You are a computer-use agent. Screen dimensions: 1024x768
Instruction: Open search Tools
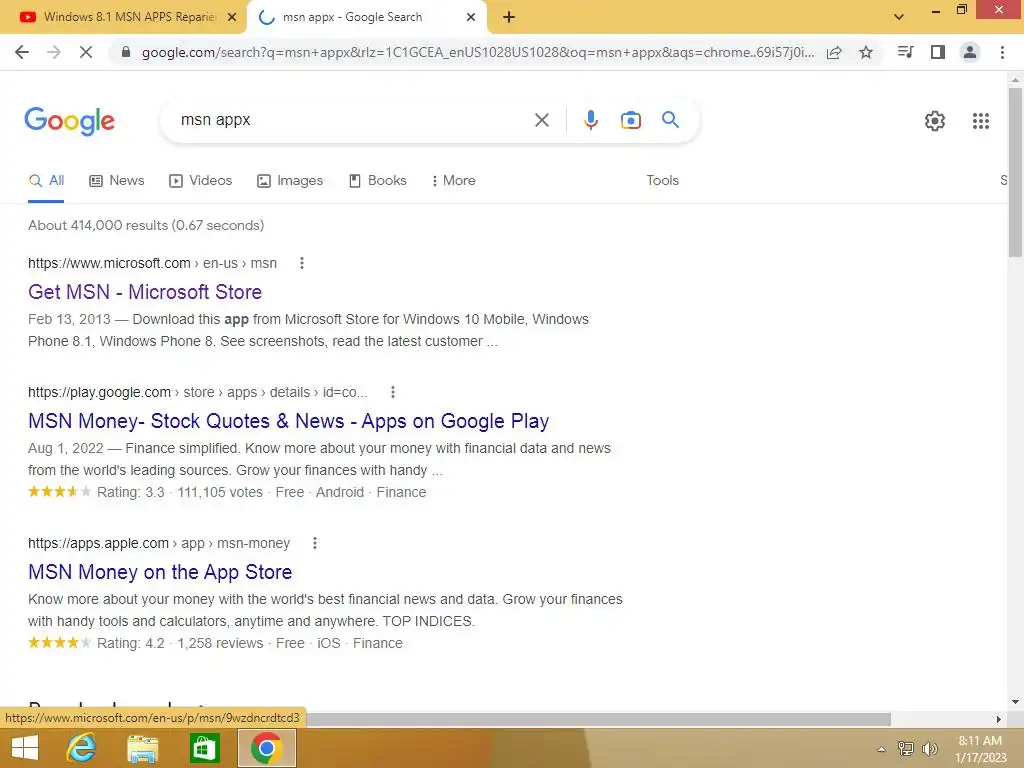[662, 181]
